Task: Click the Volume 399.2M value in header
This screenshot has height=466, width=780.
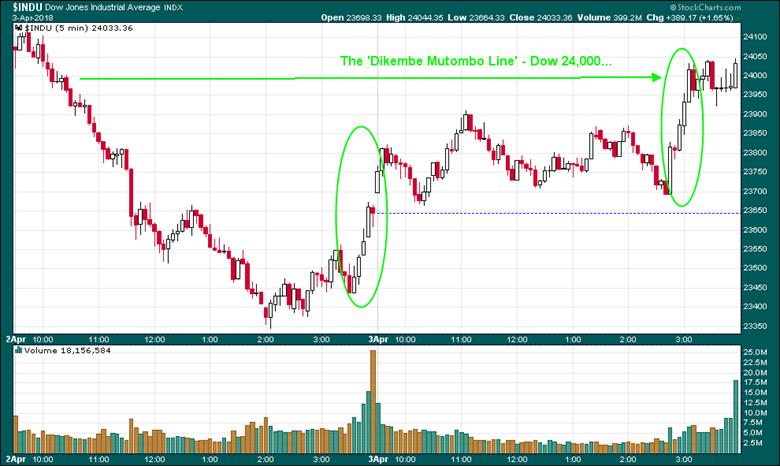Action: point(656,19)
